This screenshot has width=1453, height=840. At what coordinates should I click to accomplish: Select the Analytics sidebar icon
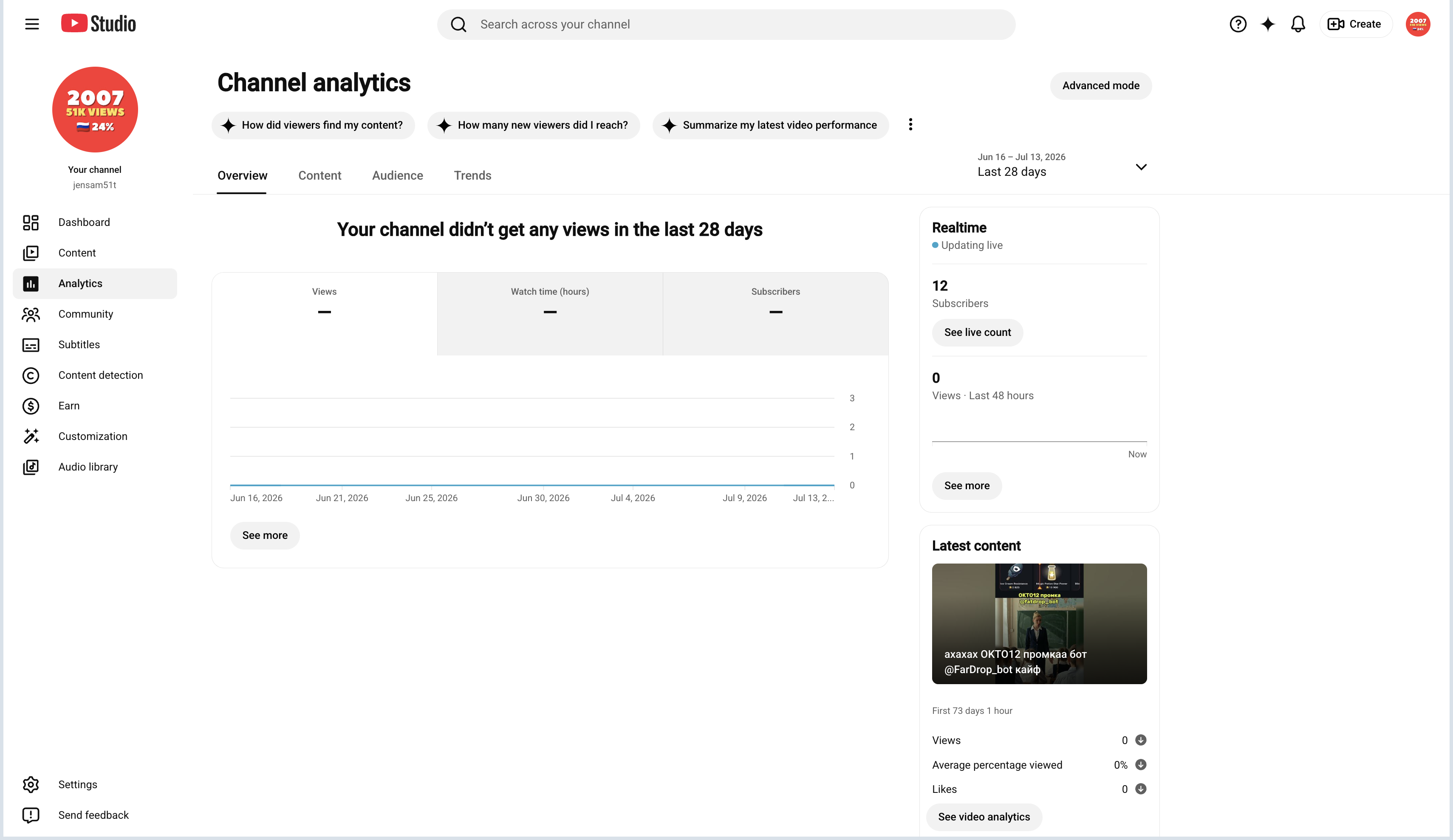point(31,284)
